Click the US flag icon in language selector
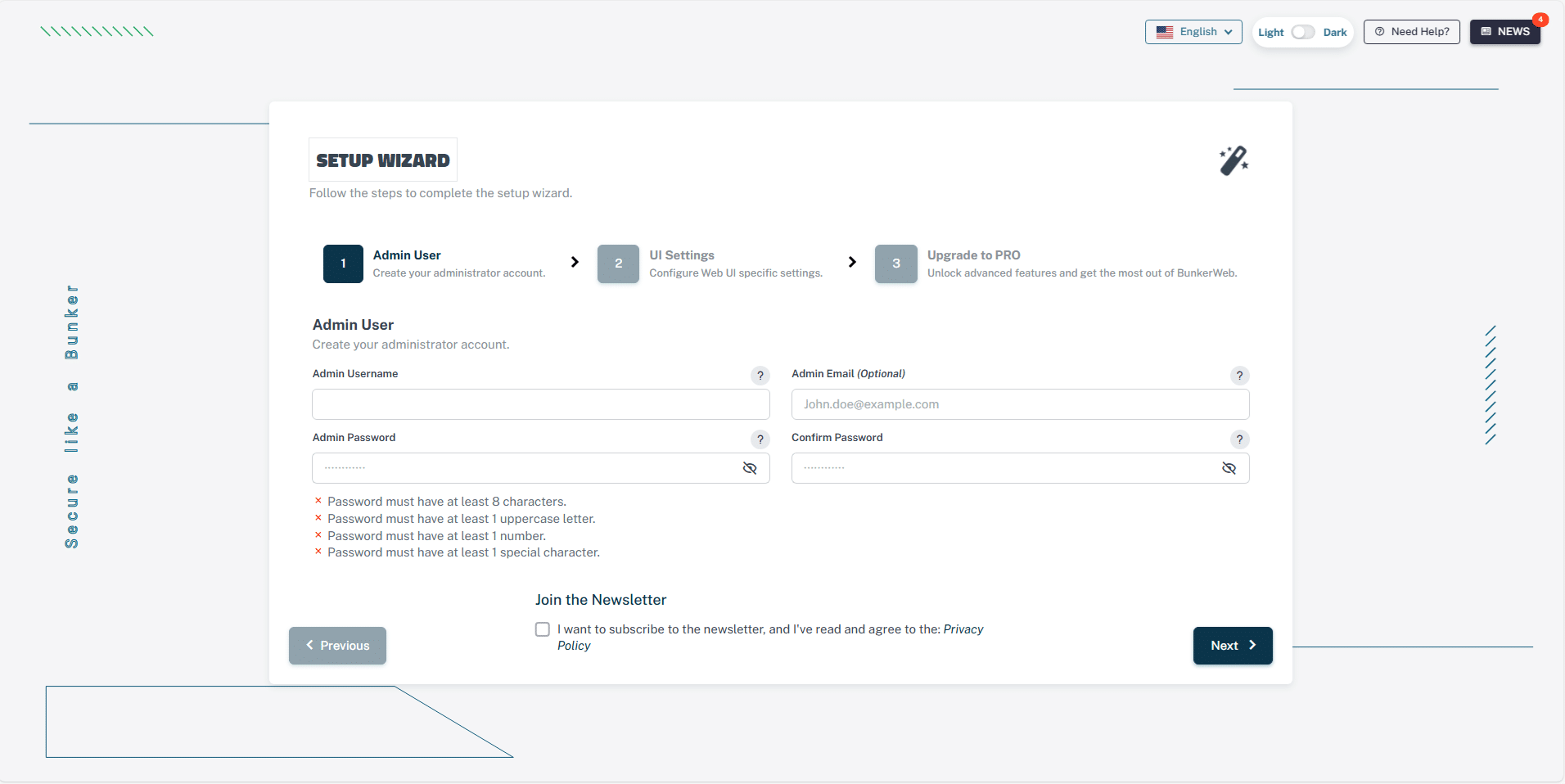The image size is (1565, 784). pos(1164,32)
